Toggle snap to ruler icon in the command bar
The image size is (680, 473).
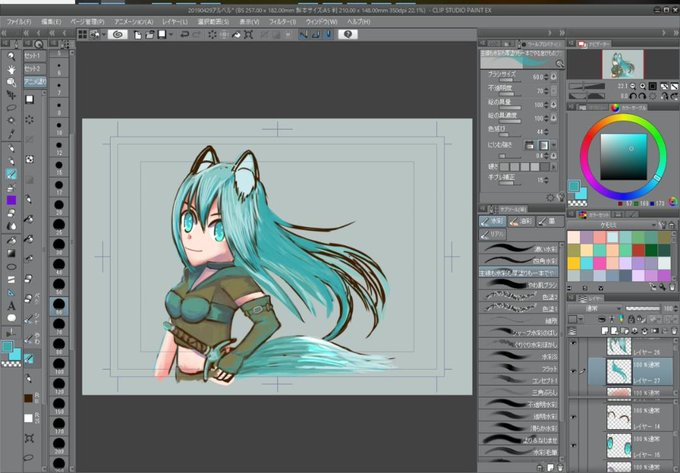pyautogui.click(x=303, y=35)
